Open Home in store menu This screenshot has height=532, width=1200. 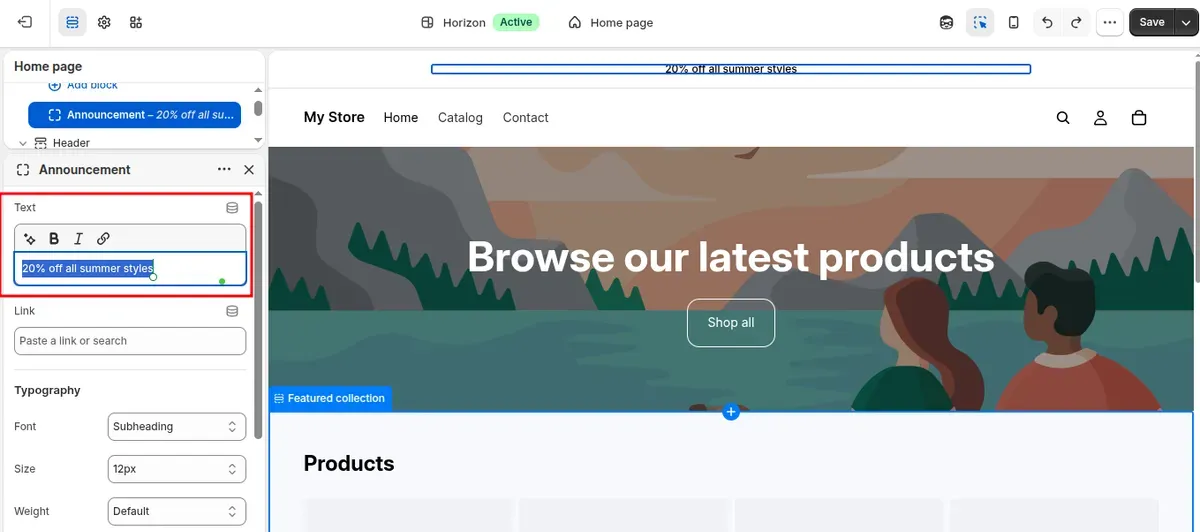[401, 117]
